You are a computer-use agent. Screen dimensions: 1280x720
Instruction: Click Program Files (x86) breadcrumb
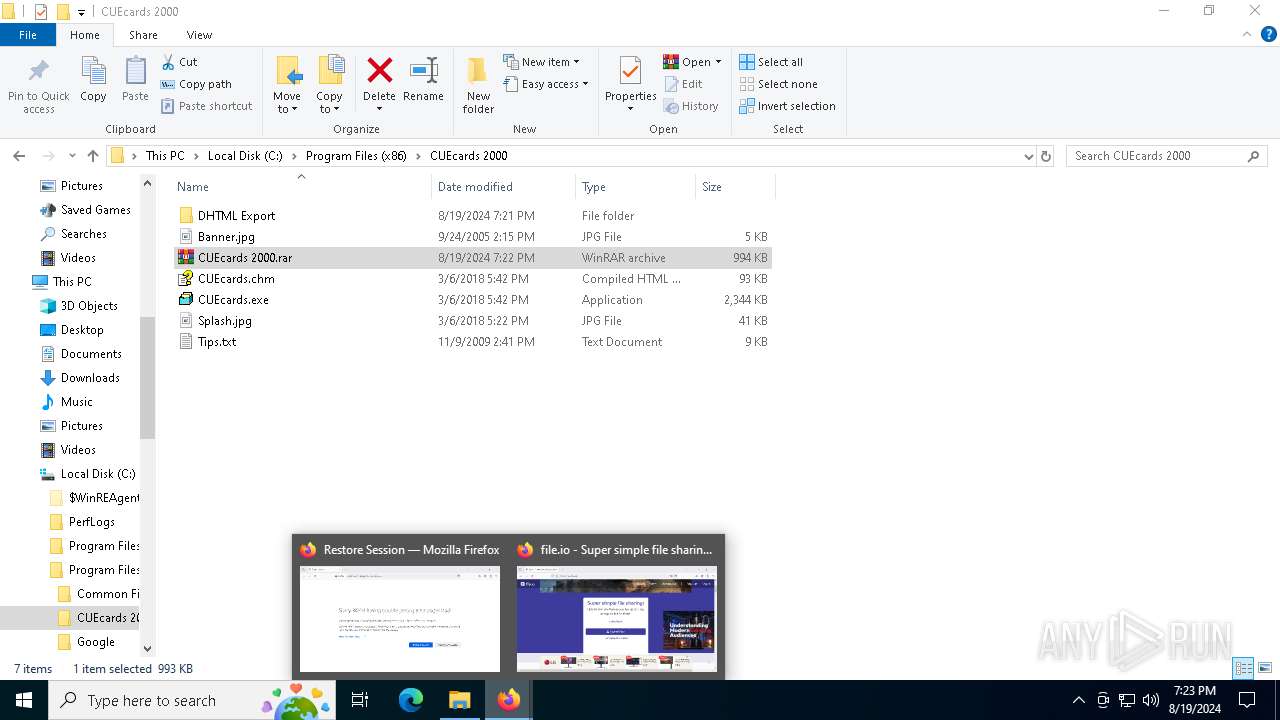click(356, 156)
